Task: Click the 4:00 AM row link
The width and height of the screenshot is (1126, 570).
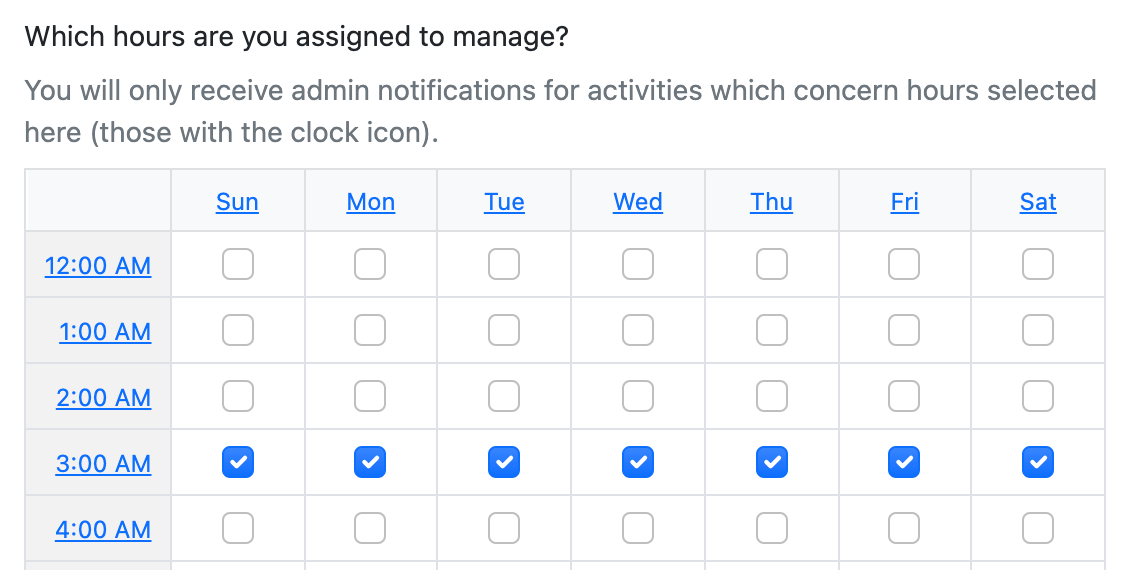Action: click(x=103, y=530)
